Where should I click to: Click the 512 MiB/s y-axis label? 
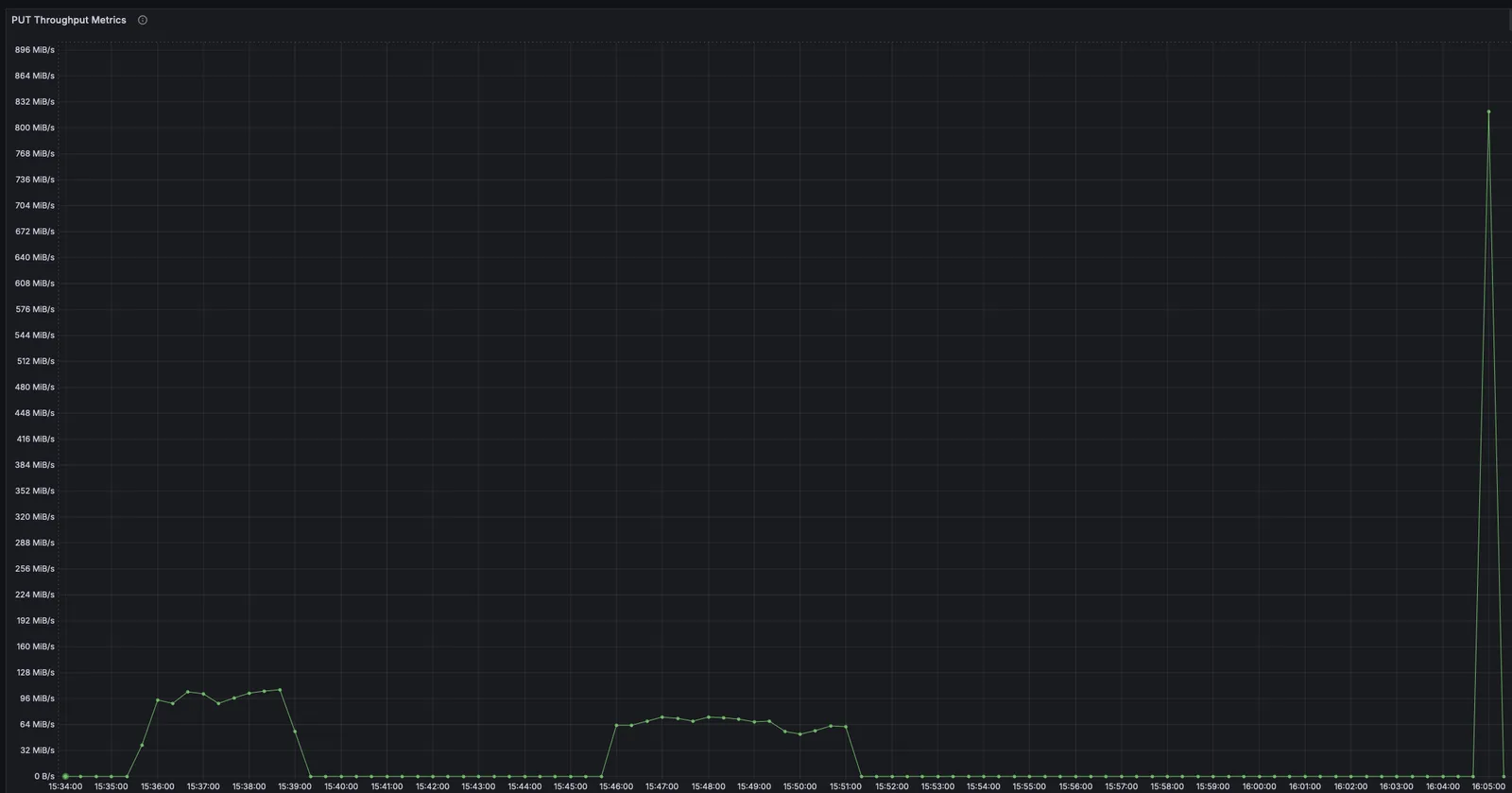36,361
